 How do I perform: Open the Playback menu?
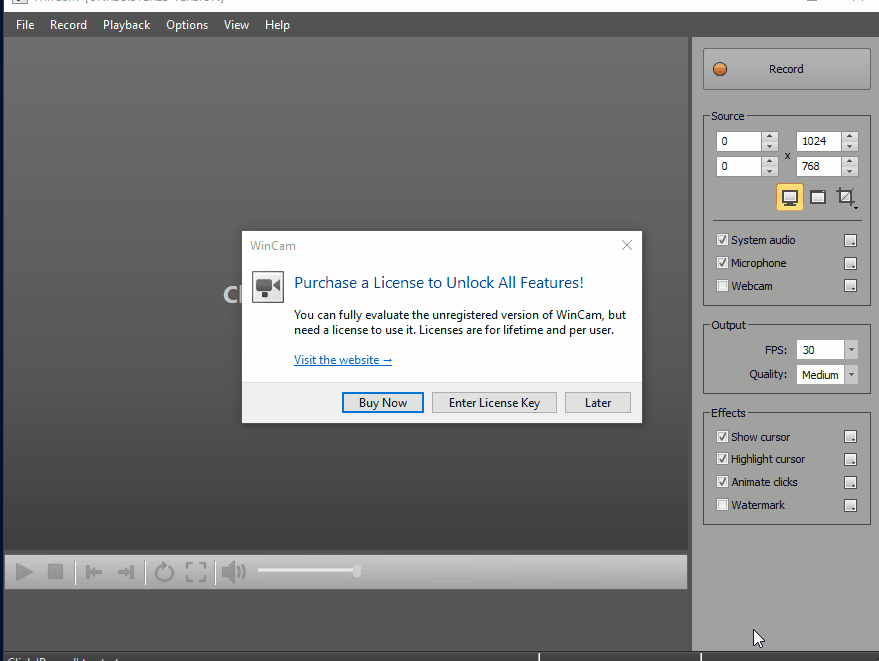click(x=127, y=25)
